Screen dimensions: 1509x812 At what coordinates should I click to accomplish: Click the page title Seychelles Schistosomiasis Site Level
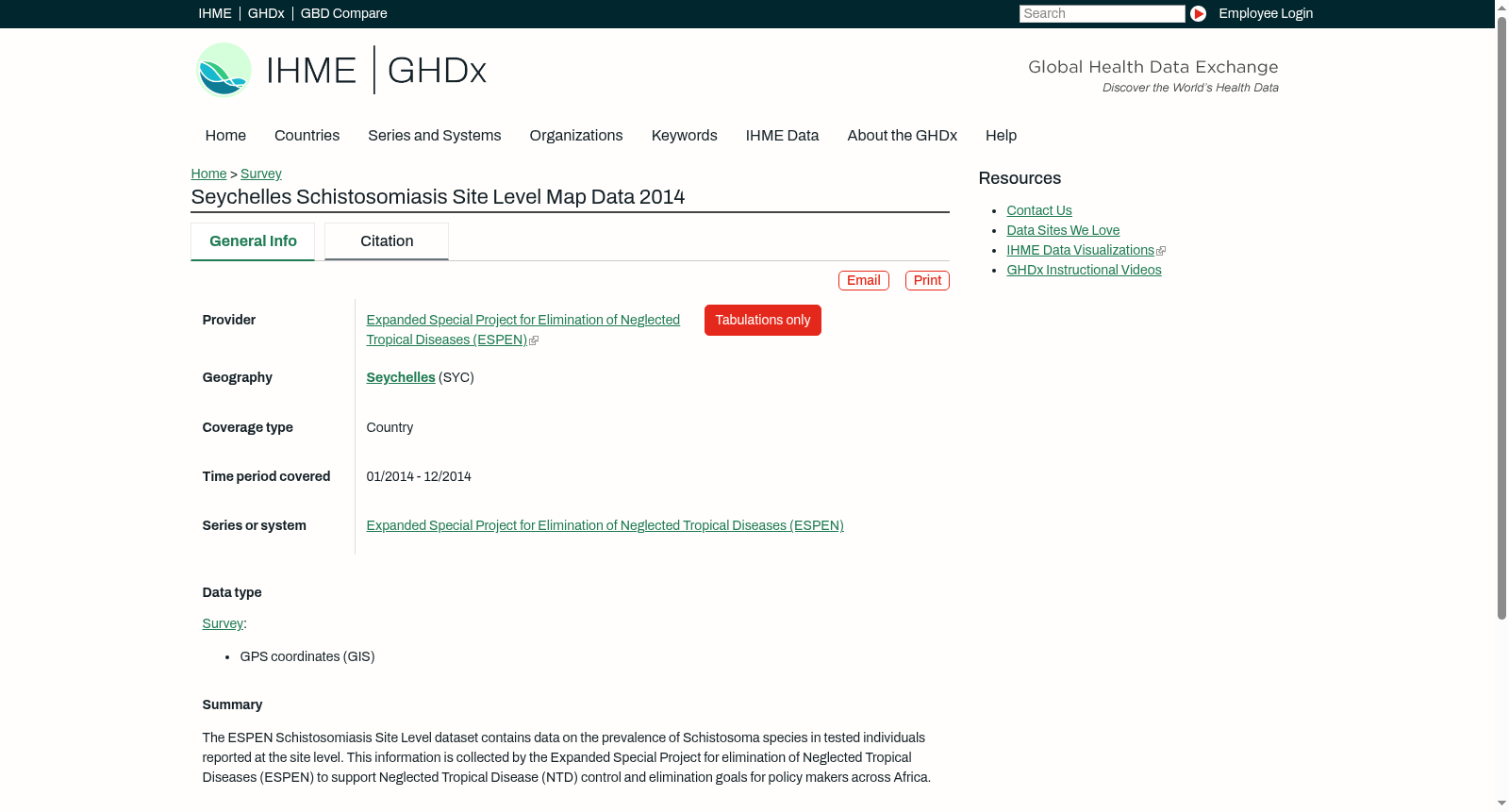tap(438, 197)
